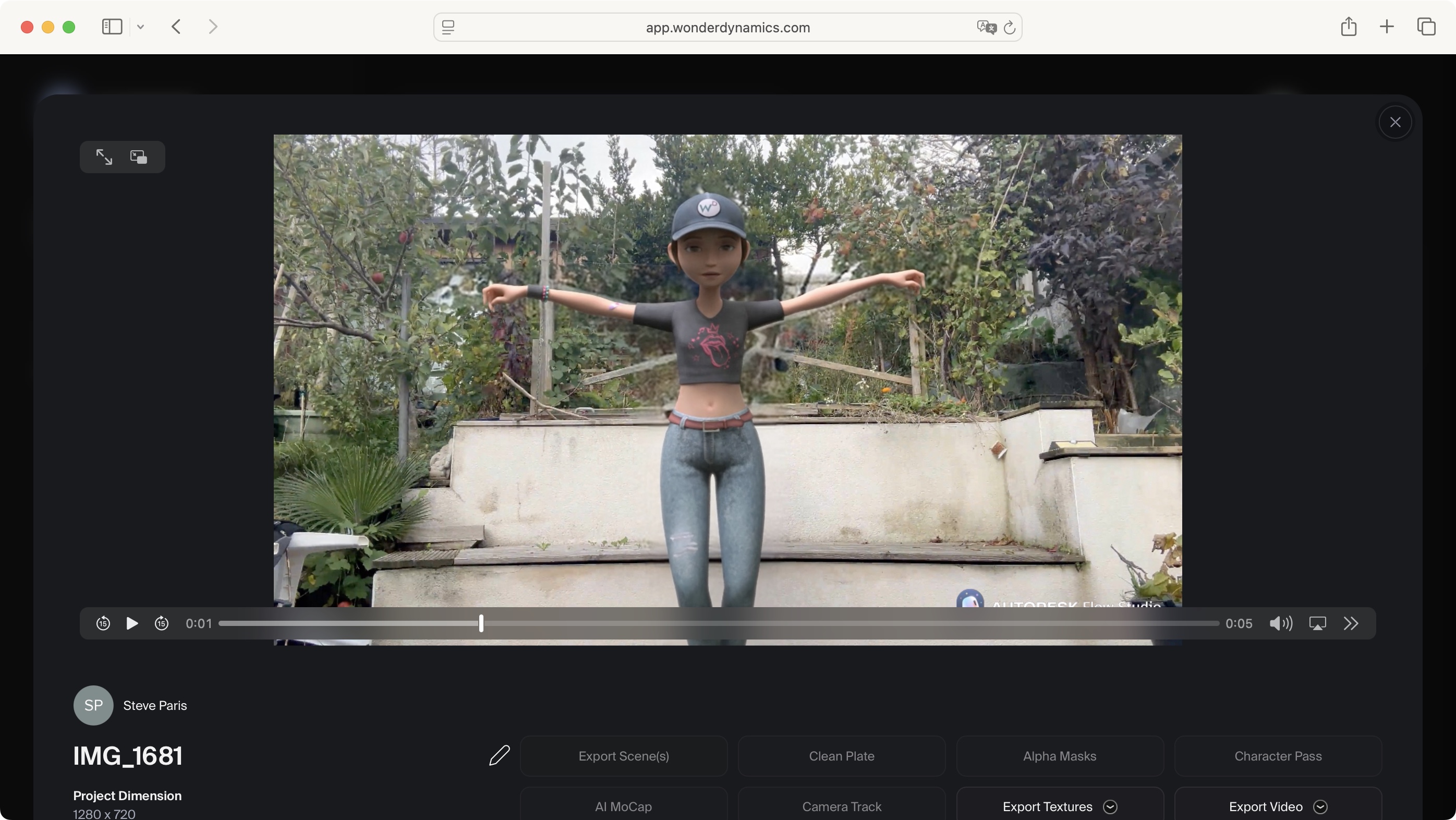Open AirPlay streaming icon
Viewport: 1456px width, 820px height.
click(x=1317, y=623)
